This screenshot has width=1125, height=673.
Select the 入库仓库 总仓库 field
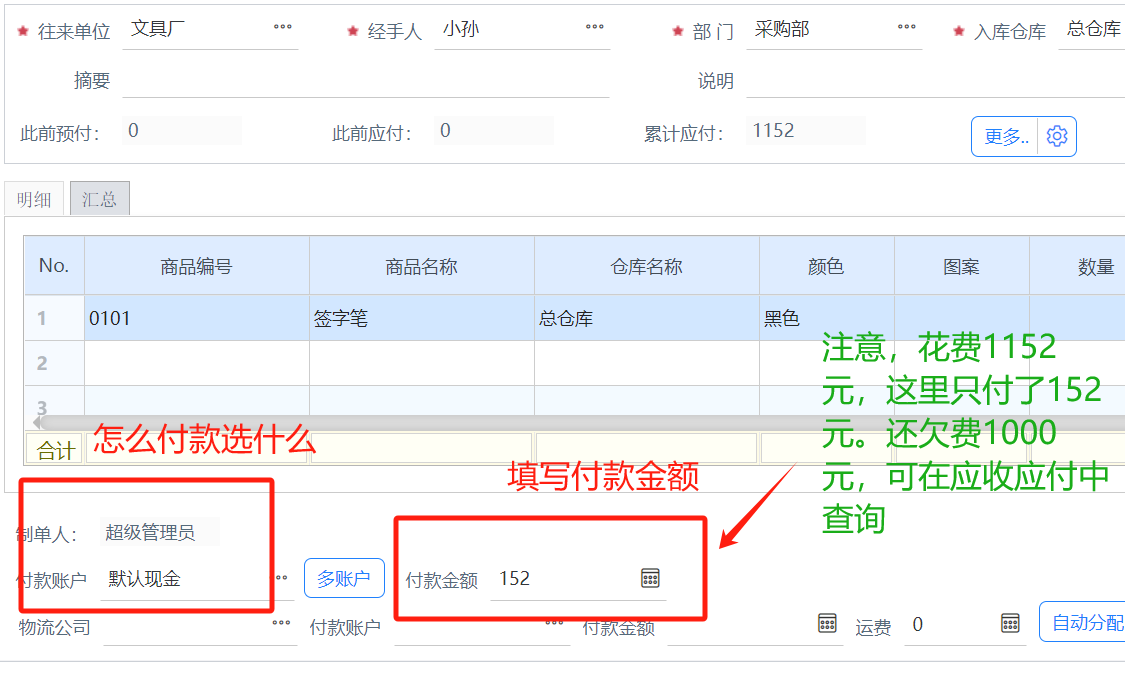tap(1093, 29)
